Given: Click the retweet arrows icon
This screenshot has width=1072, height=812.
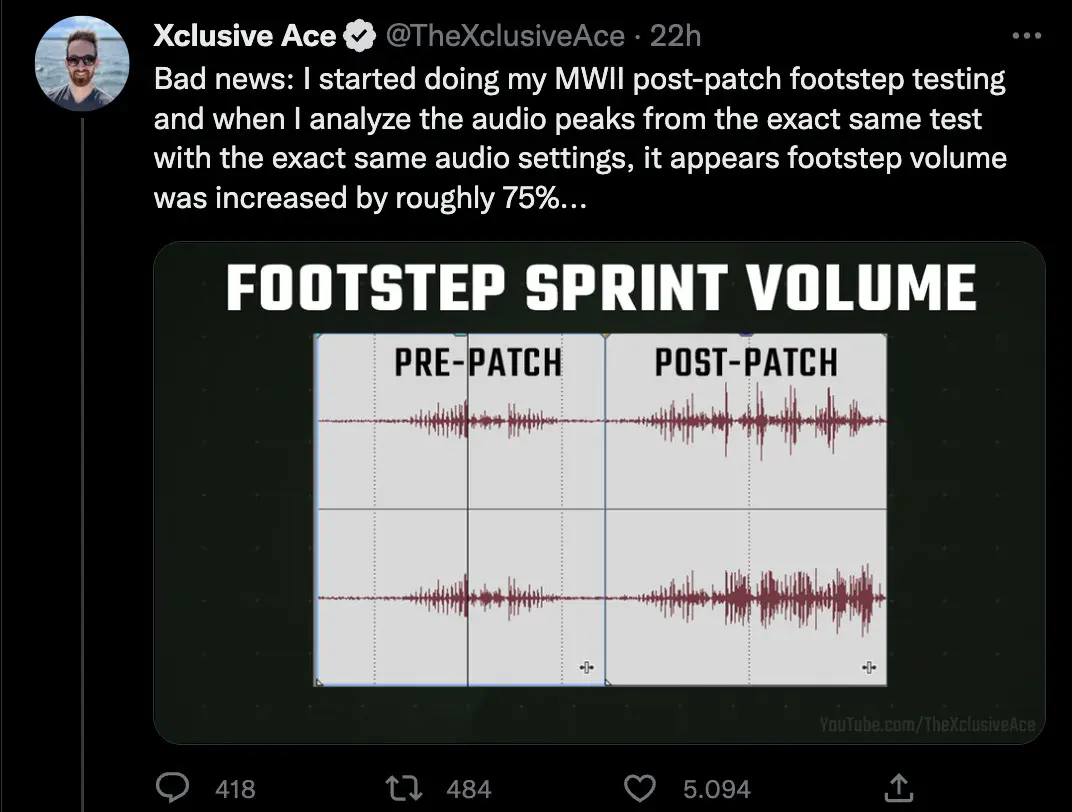Looking at the screenshot, I should (x=403, y=788).
